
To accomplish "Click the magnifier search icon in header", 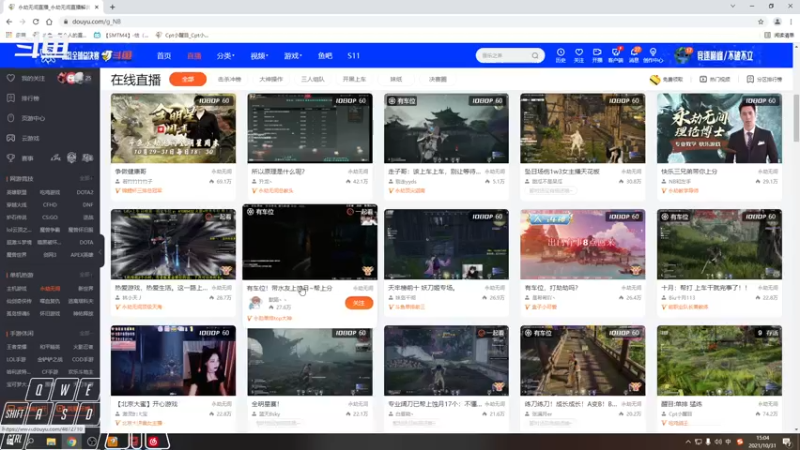I will click(535, 56).
